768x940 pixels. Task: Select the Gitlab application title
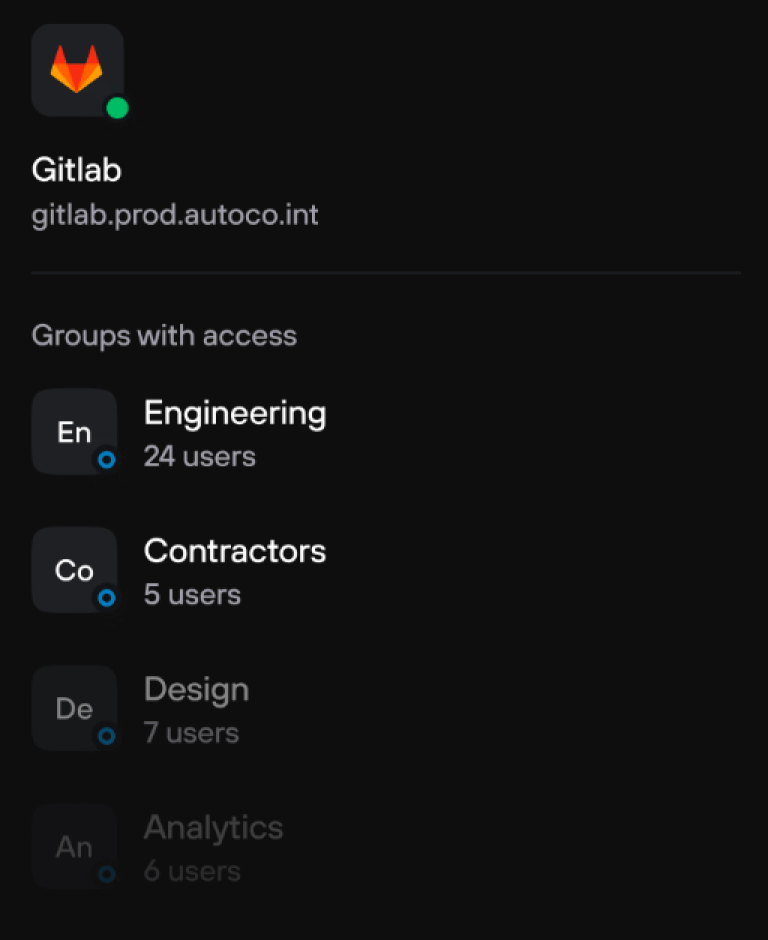coord(76,170)
